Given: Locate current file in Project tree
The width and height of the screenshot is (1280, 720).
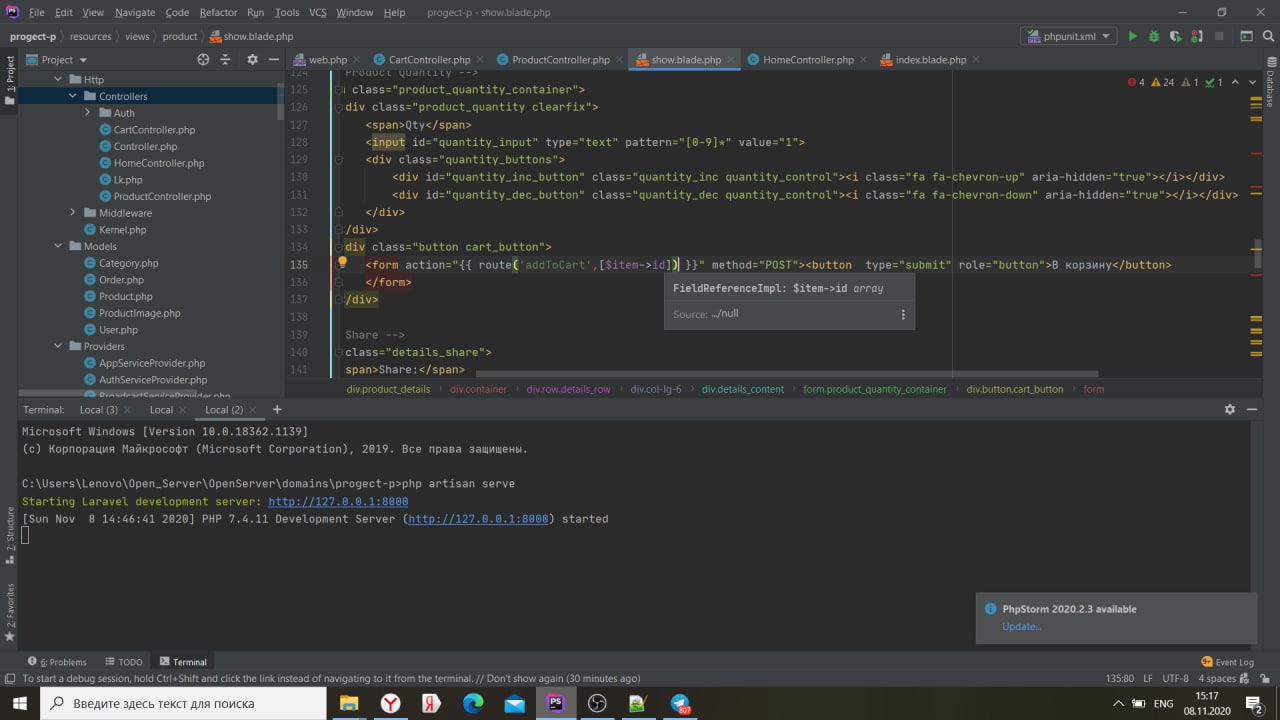Looking at the screenshot, I should [203, 59].
